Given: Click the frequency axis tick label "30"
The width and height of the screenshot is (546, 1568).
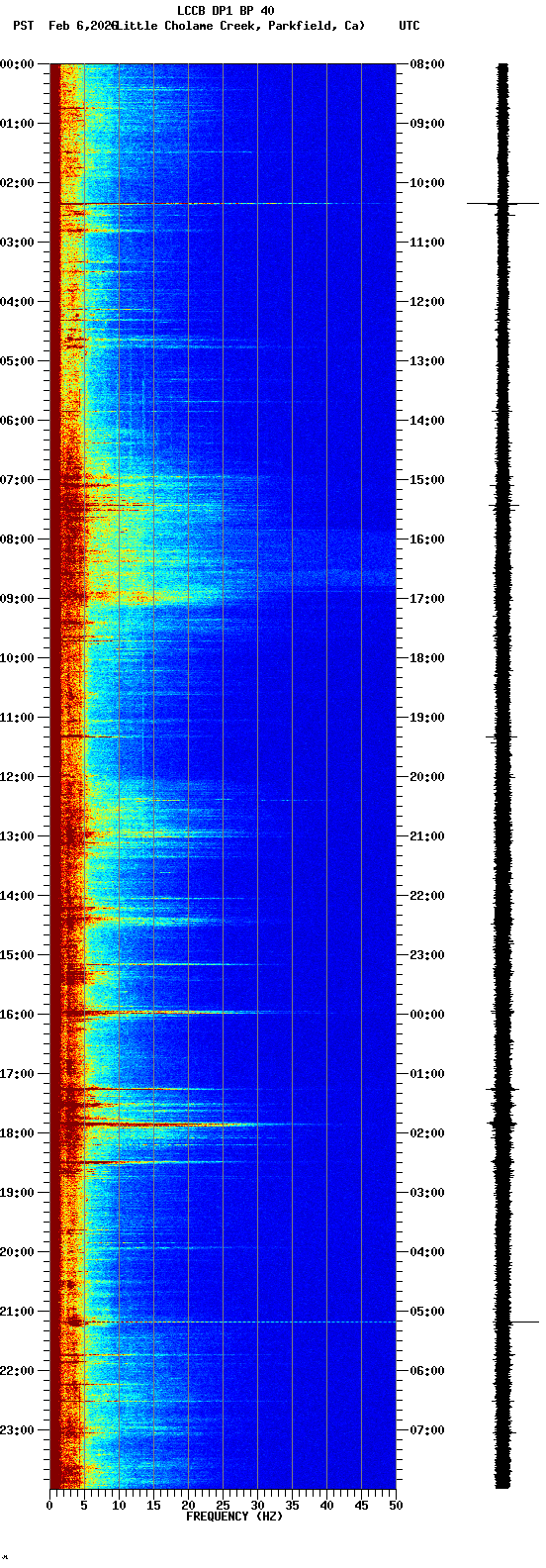Looking at the screenshot, I should (257, 1506).
